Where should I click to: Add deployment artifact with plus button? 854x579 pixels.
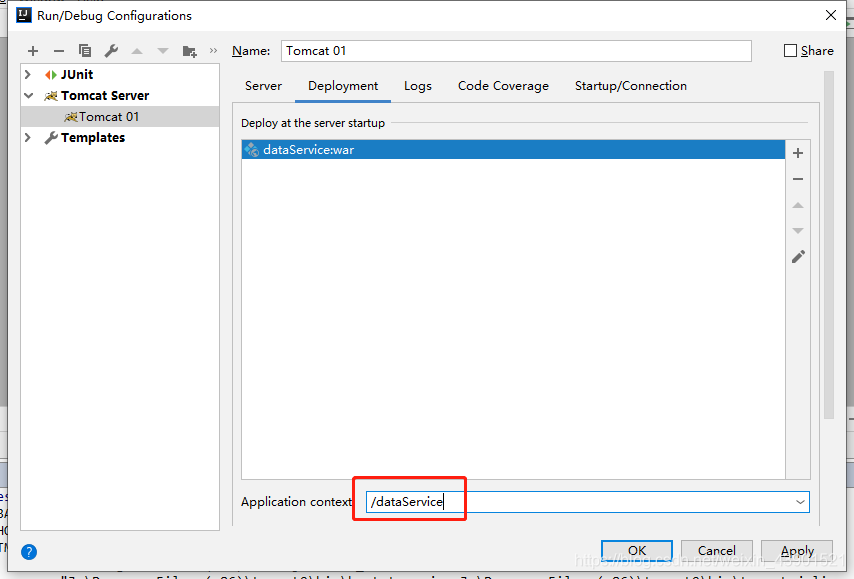[798, 153]
